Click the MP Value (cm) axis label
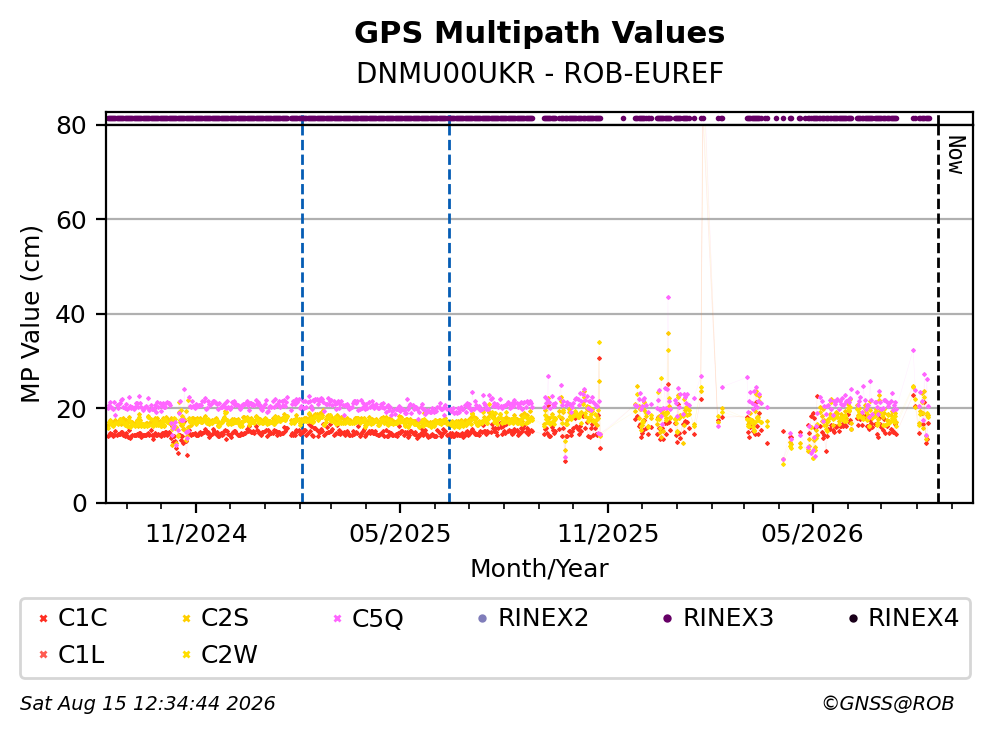Image resolution: width=992 pixels, height=734 pixels. (30, 314)
